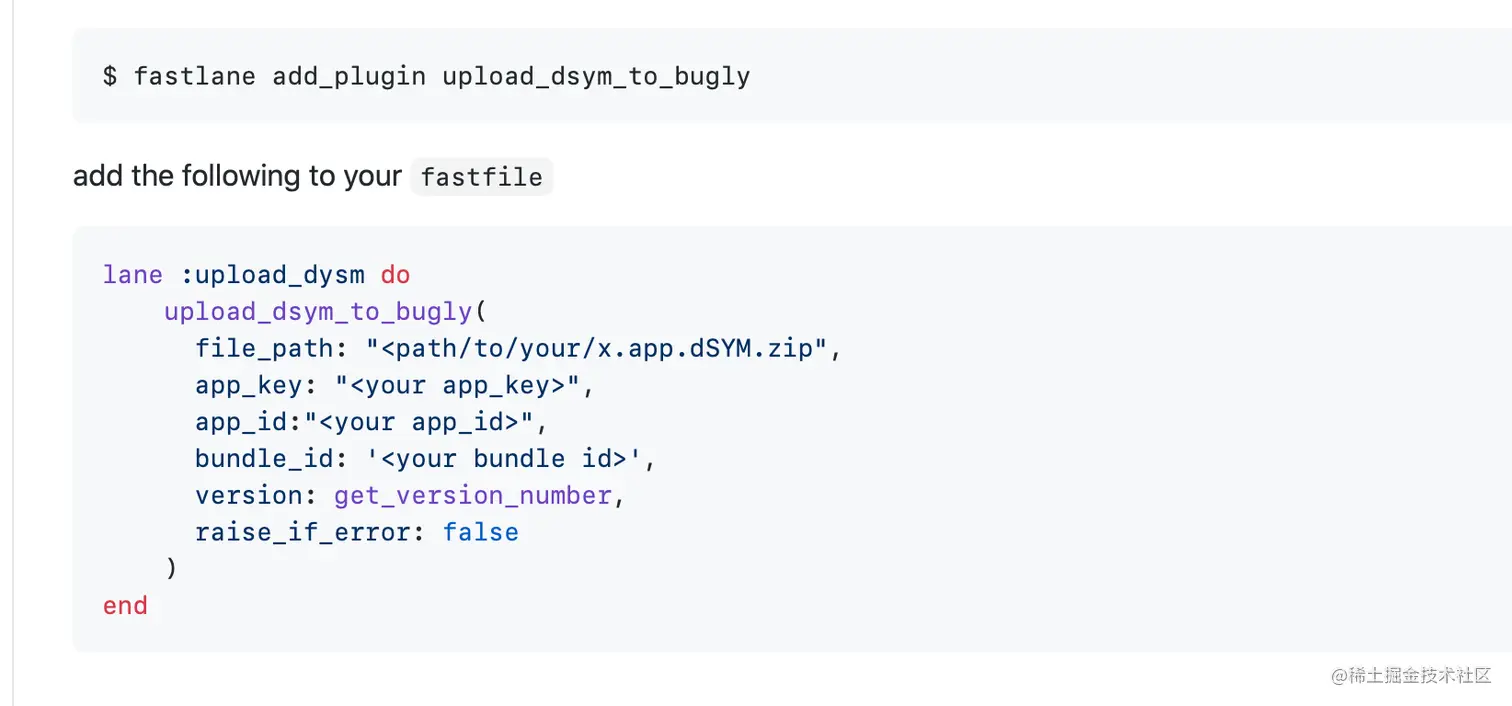Click the inline 'fastfile' code label

481,177
